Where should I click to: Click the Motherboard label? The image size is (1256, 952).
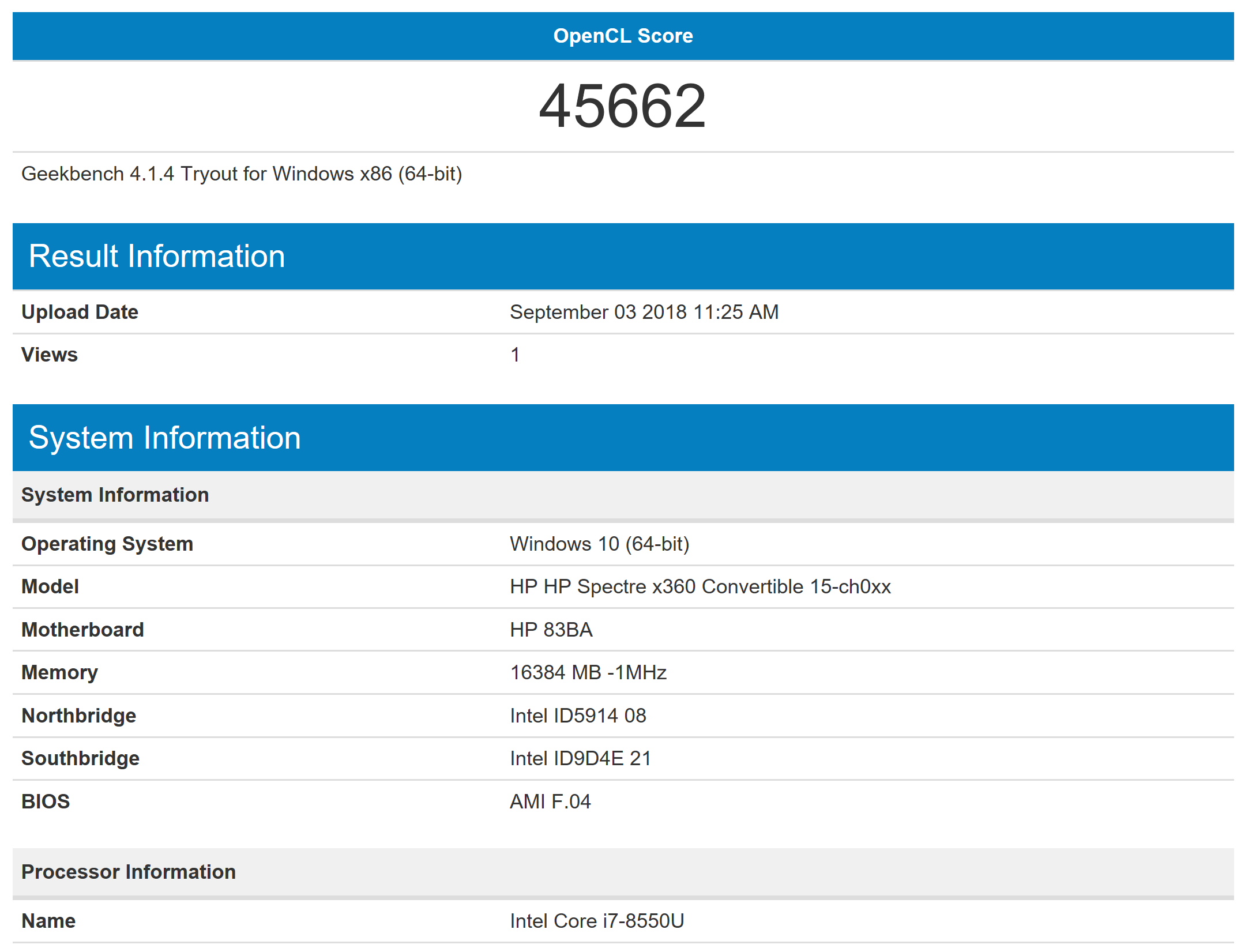(82, 630)
